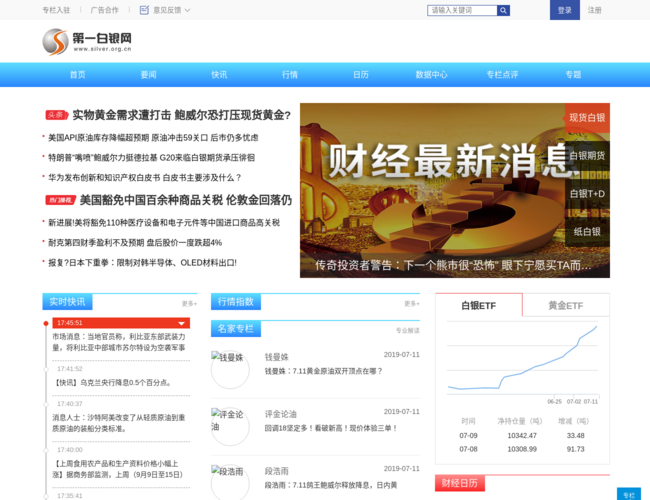Open 耐克第四财季盈利不及预期 article
This screenshot has width=650, height=500.
135,243
